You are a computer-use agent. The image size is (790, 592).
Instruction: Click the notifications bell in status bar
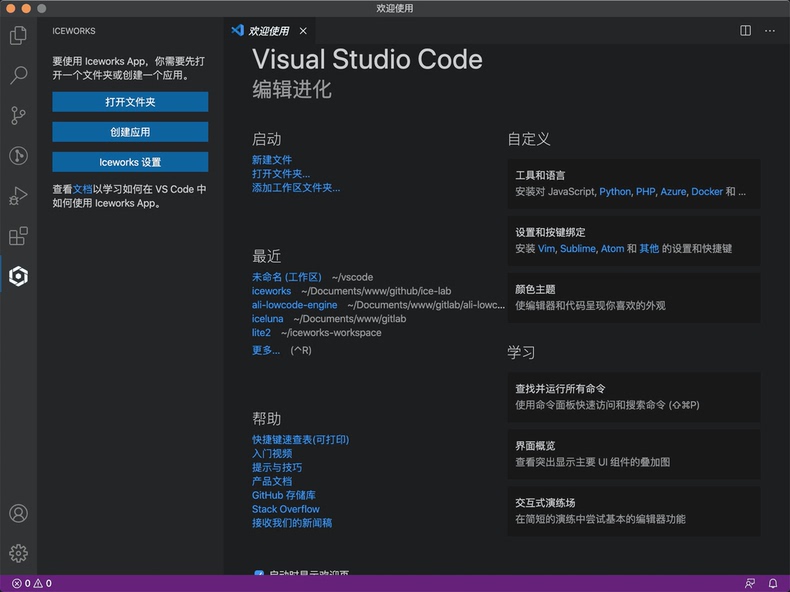(x=773, y=583)
